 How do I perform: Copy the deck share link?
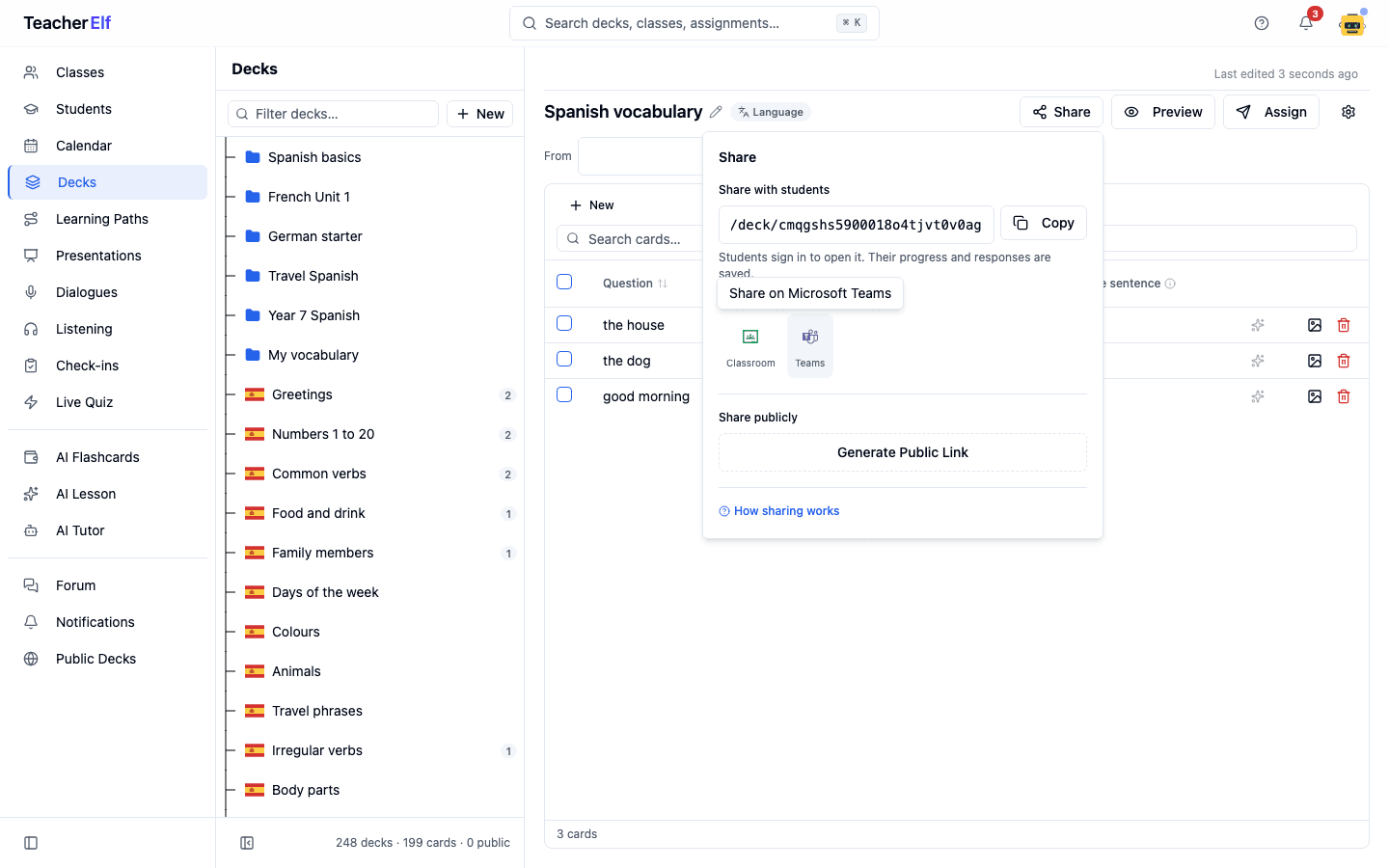[1044, 223]
